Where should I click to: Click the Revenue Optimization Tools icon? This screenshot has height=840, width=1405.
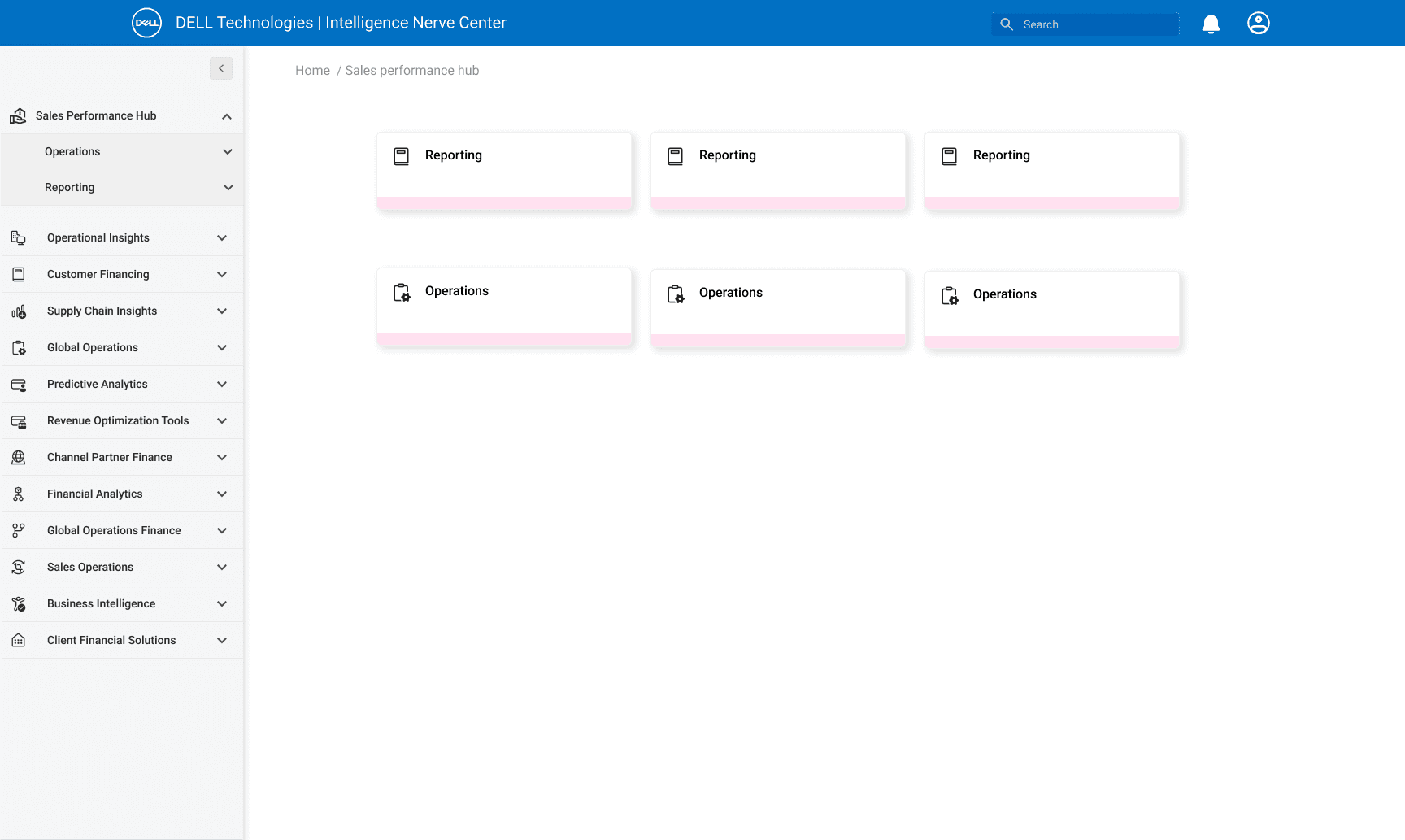[18, 420]
